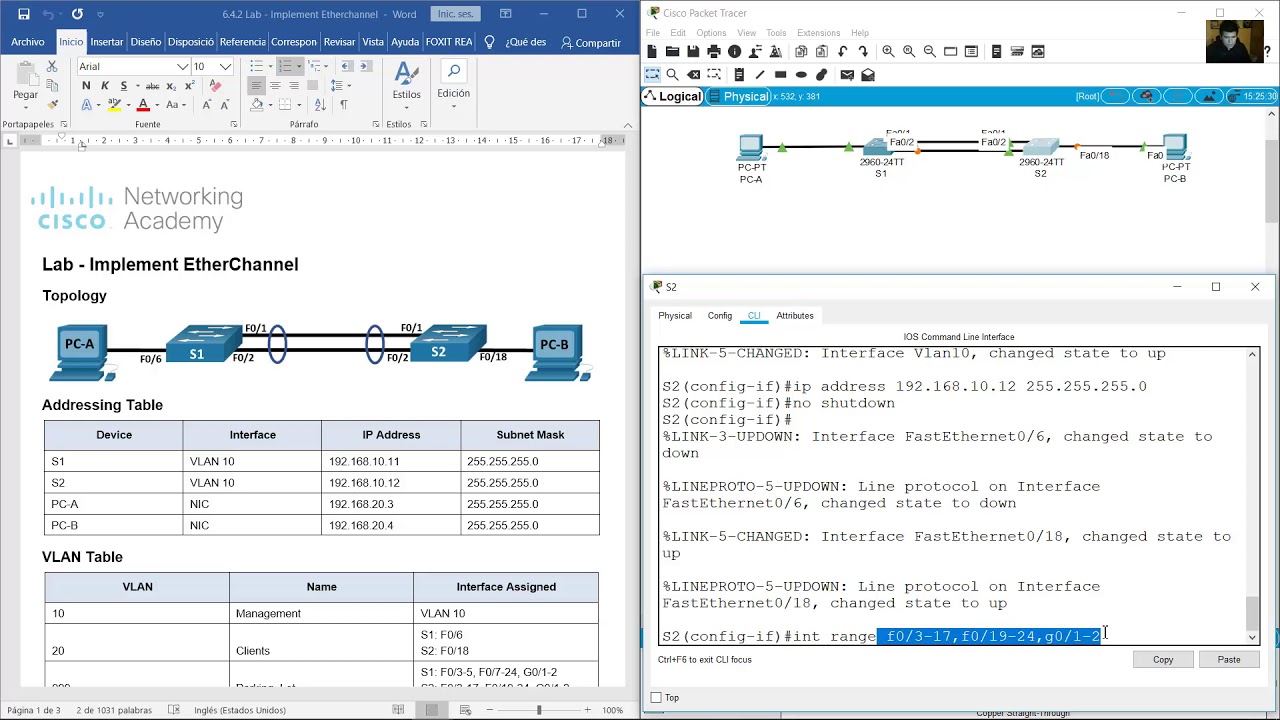The height and width of the screenshot is (720, 1280).
Task: Click S2 switch in Packet Tracer topology
Action: pos(1041,147)
